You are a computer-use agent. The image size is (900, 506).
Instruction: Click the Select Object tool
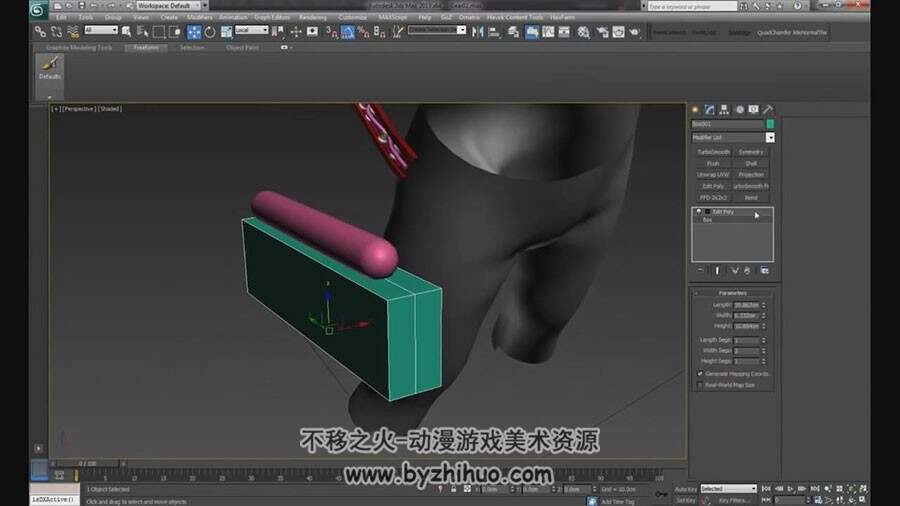[126, 32]
